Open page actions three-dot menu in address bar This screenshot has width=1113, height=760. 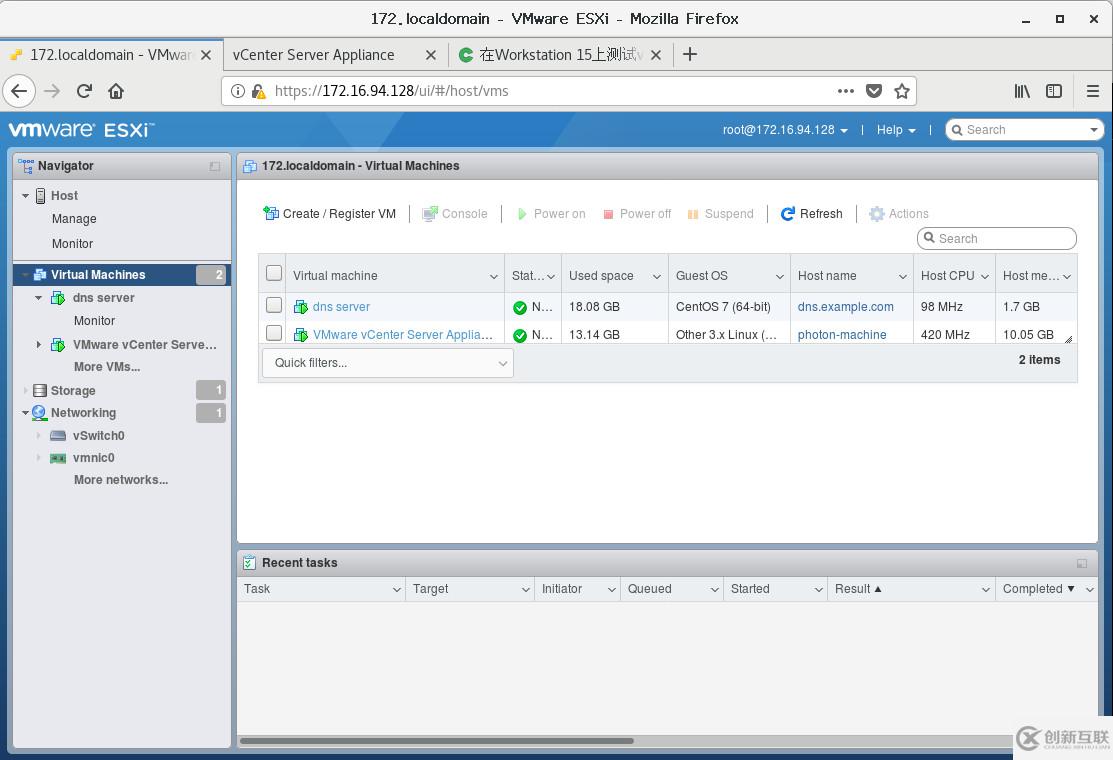click(845, 91)
